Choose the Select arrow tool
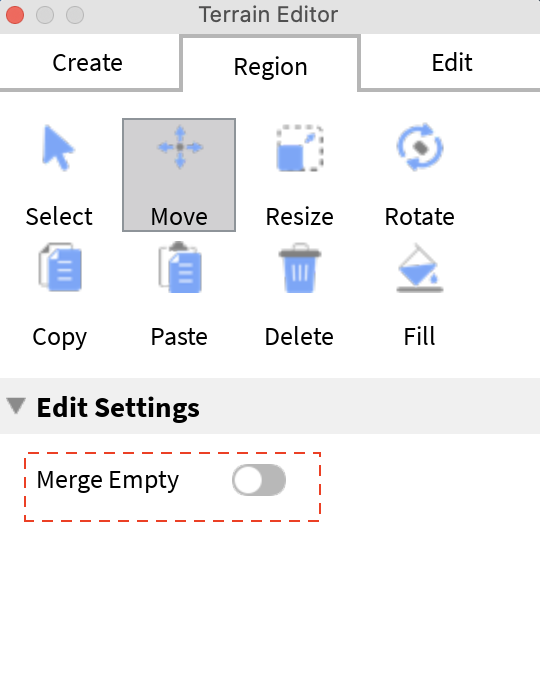Image resolution: width=540 pixels, height=682 pixels. tap(59, 148)
